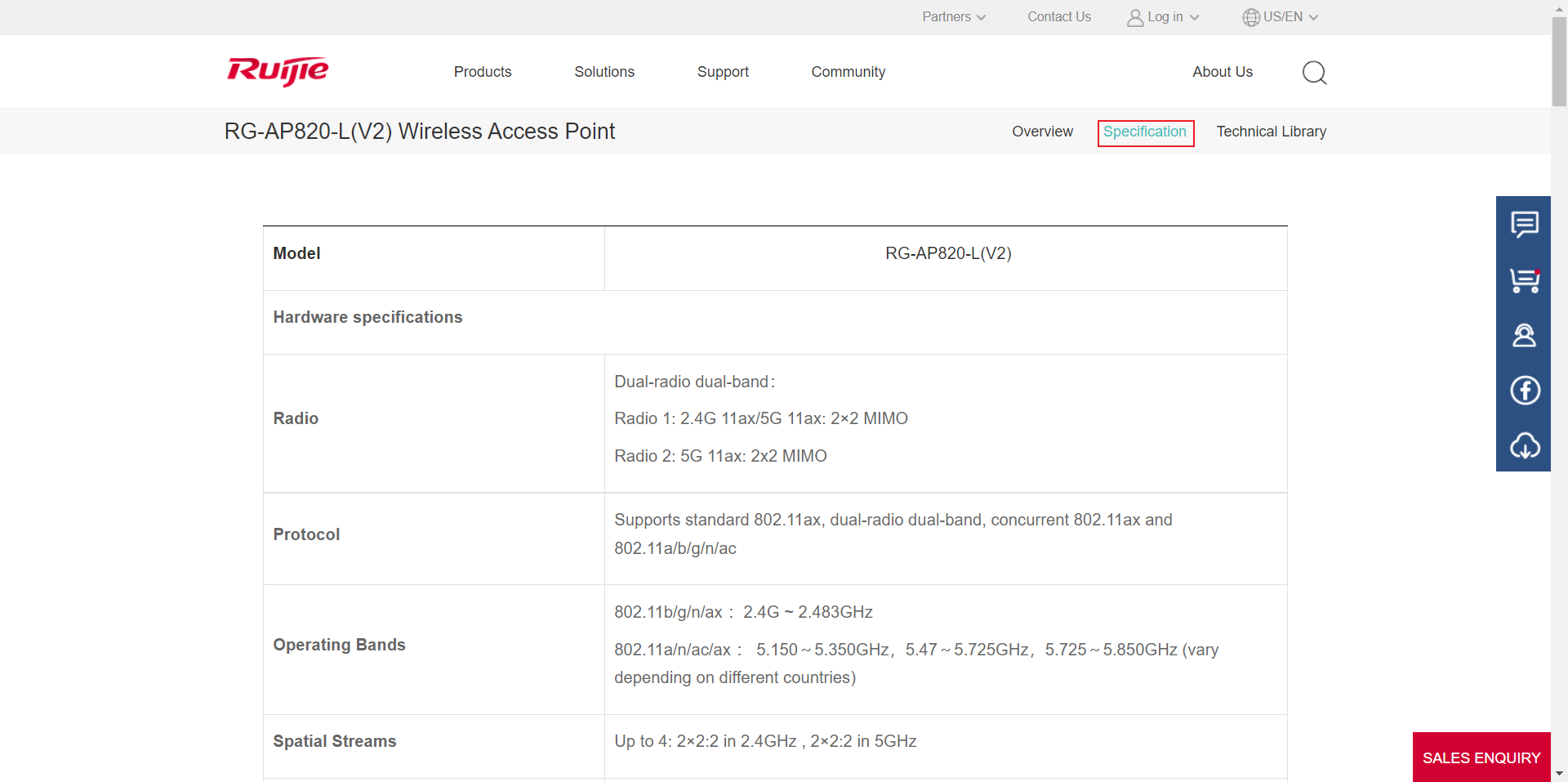Click 'Up to 4: 2×2:2 in 2.4GHz' value

765,741
